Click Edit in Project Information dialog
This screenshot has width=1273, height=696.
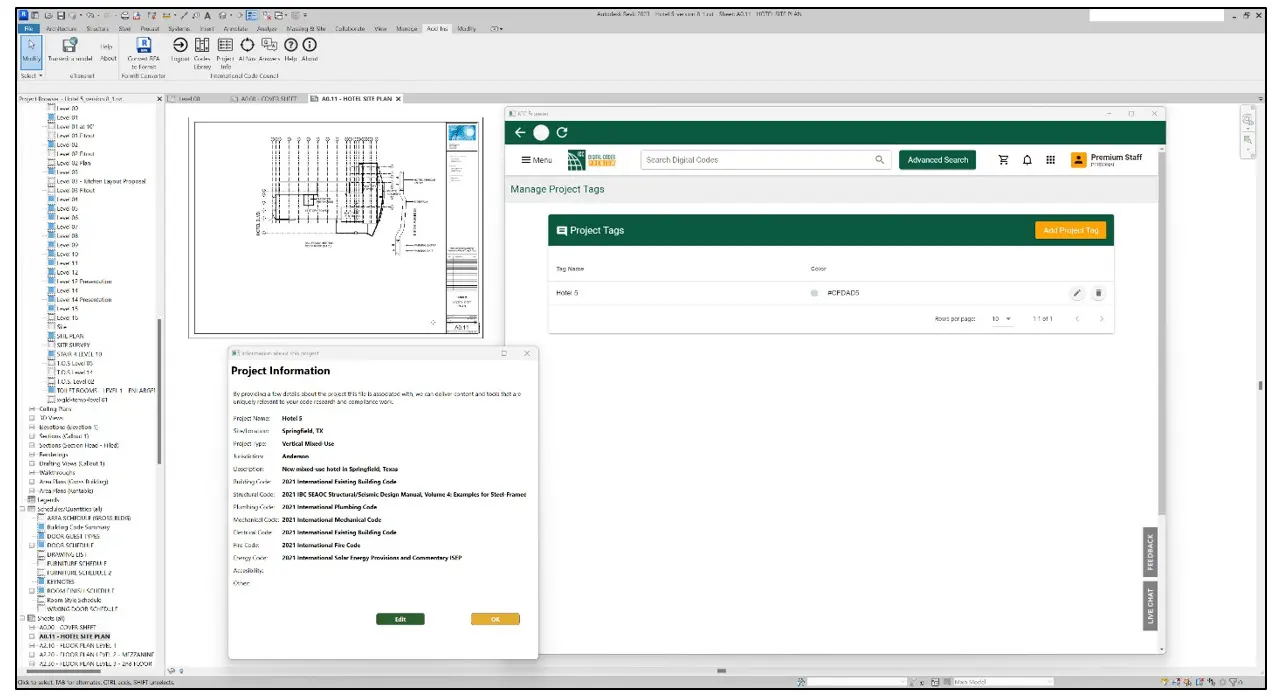pos(400,619)
